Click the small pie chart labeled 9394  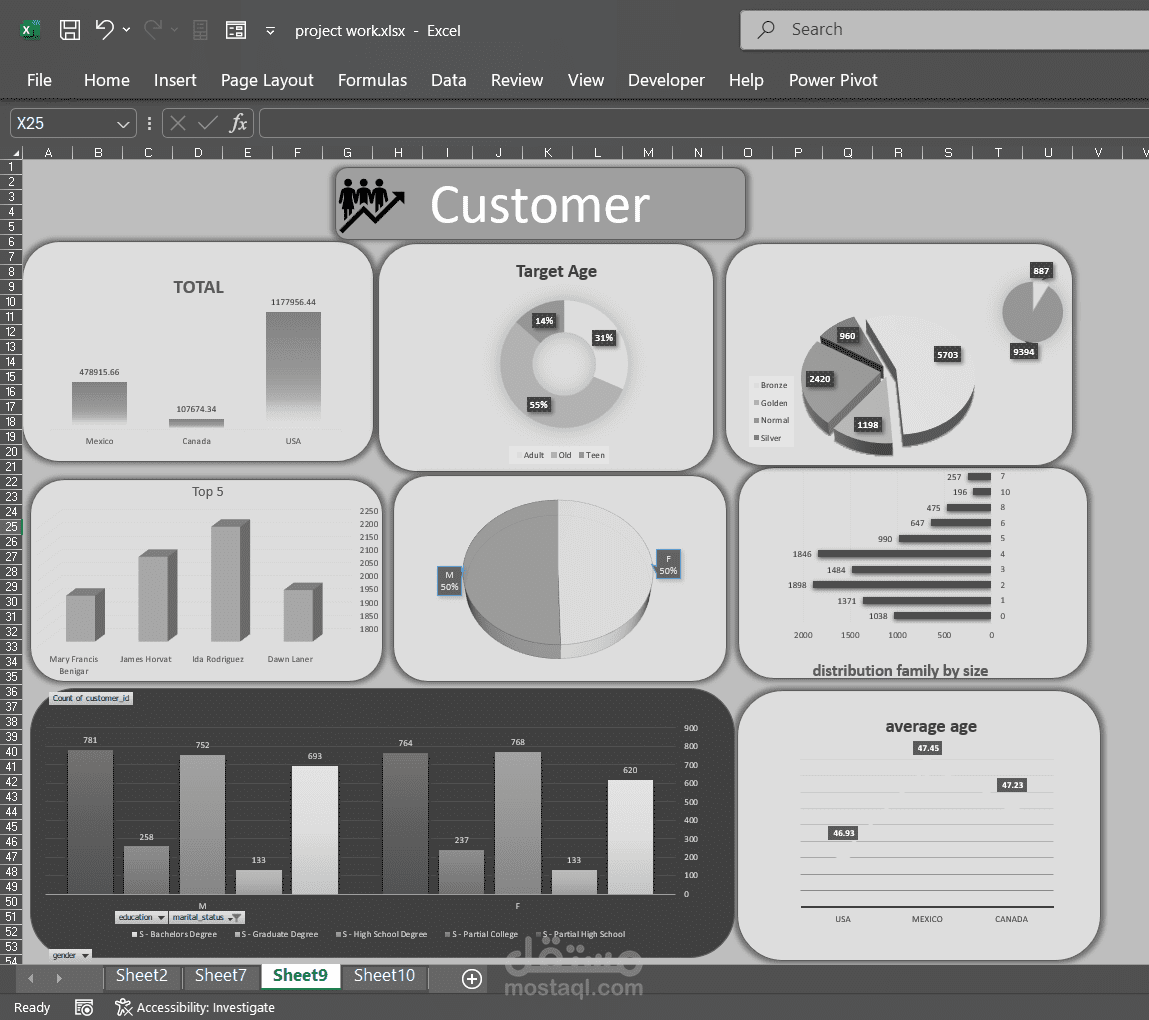tap(1032, 313)
